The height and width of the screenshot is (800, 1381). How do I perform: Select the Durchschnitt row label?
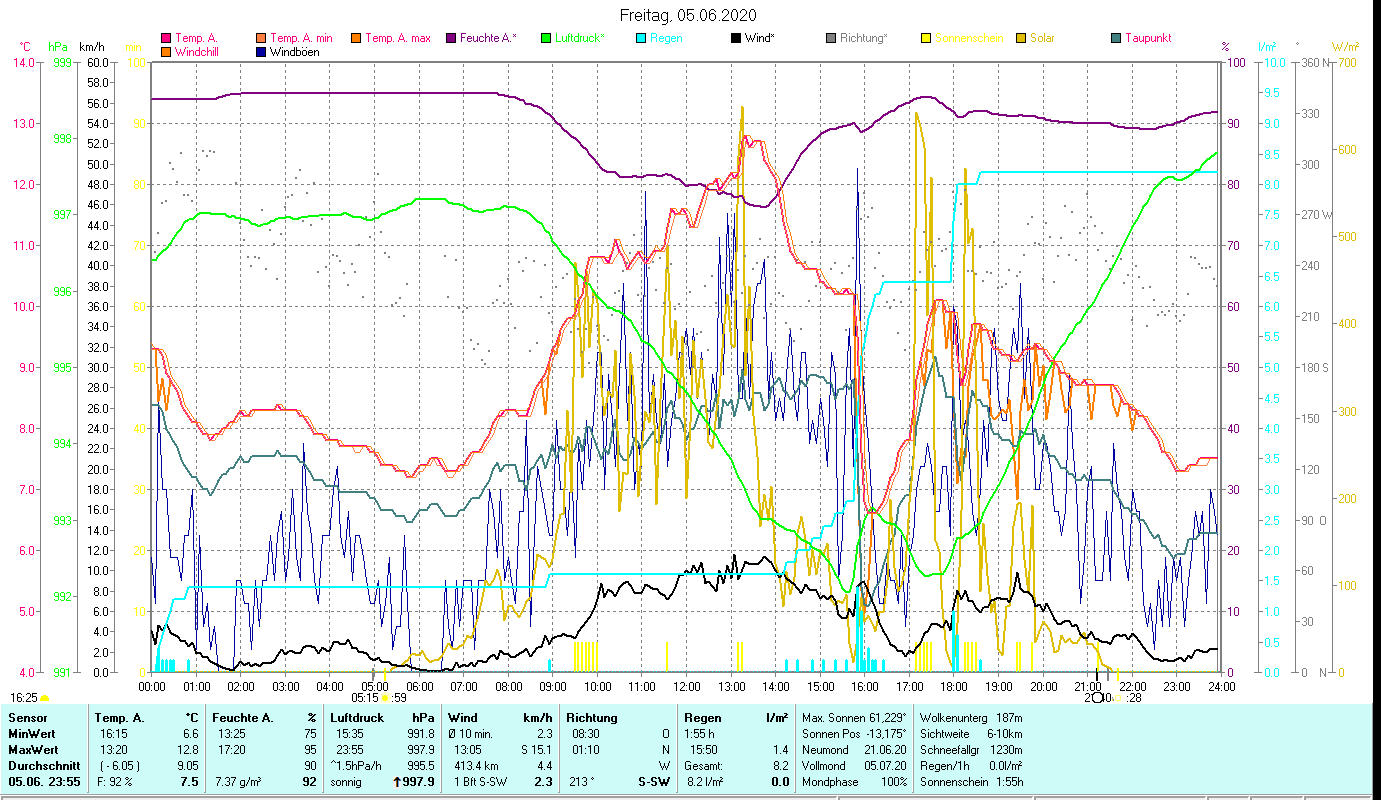45,766
